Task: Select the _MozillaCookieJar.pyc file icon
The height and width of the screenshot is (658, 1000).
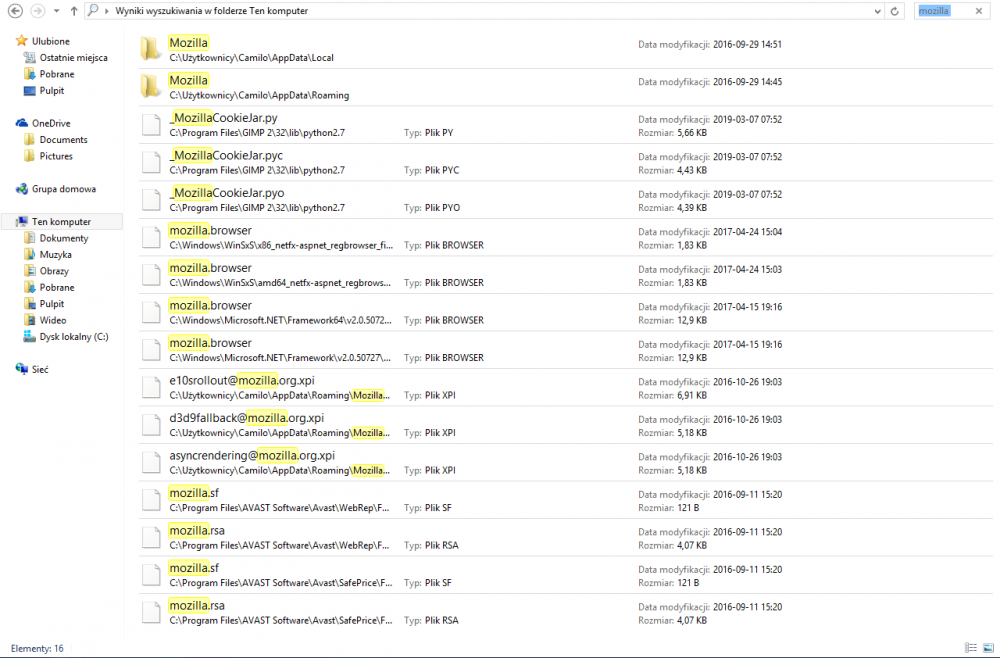Action: click(151, 162)
